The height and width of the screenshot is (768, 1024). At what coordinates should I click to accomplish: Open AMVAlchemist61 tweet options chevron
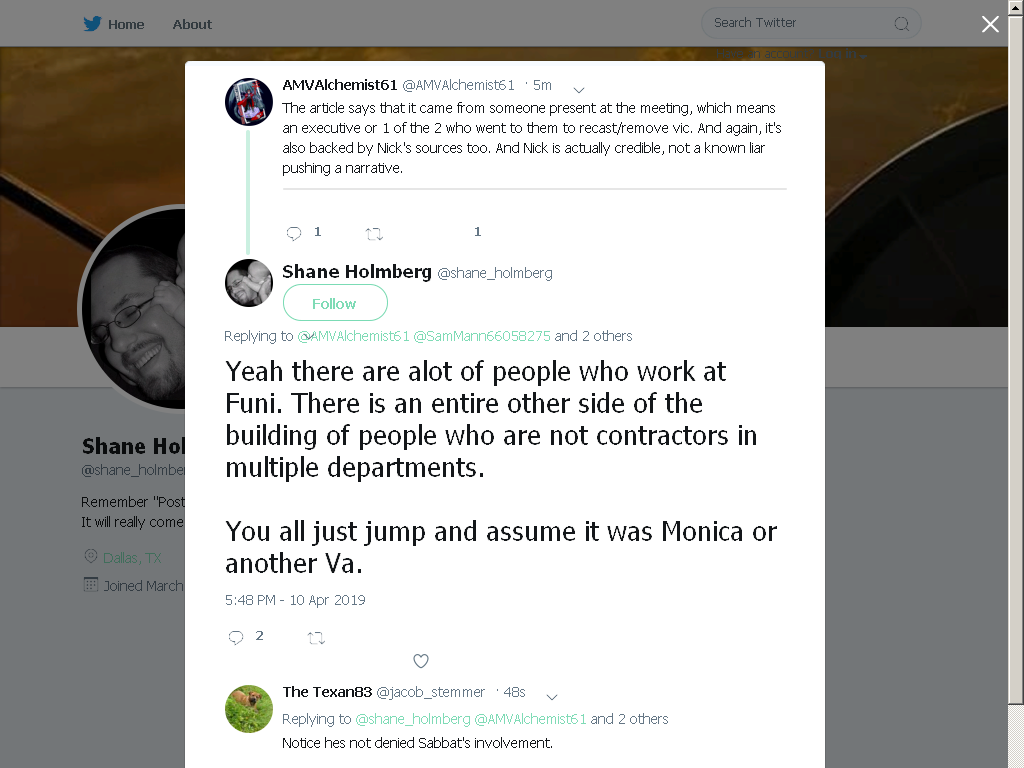pyautogui.click(x=579, y=89)
